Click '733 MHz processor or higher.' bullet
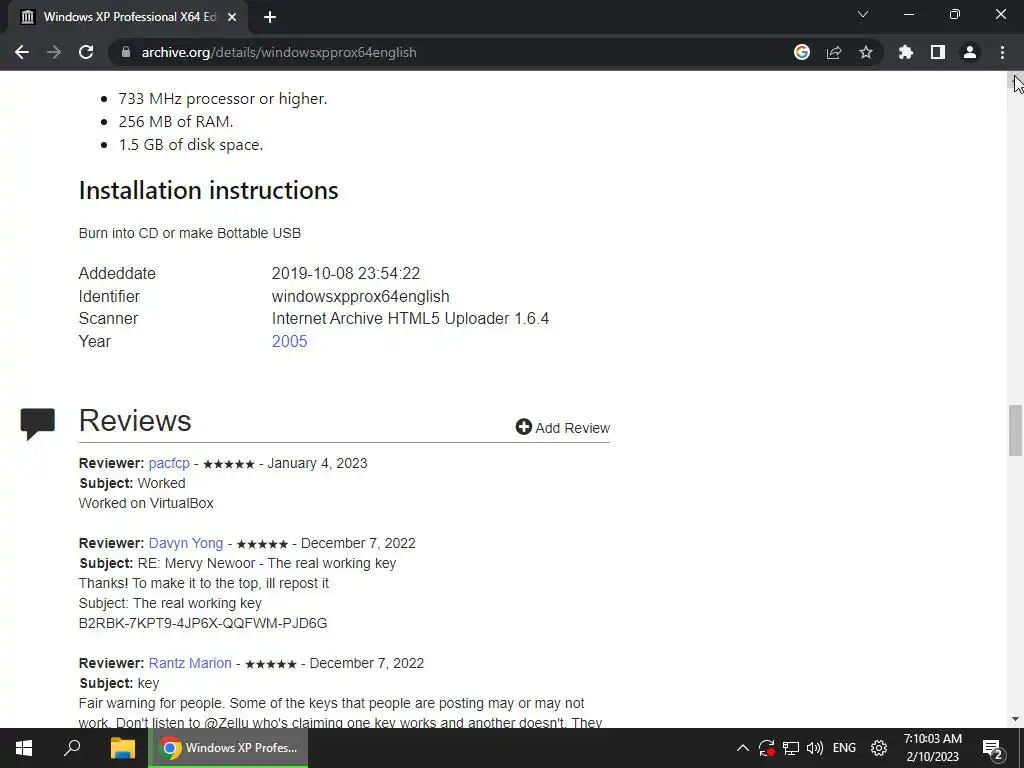The image size is (1024, 768). point(223,99)
